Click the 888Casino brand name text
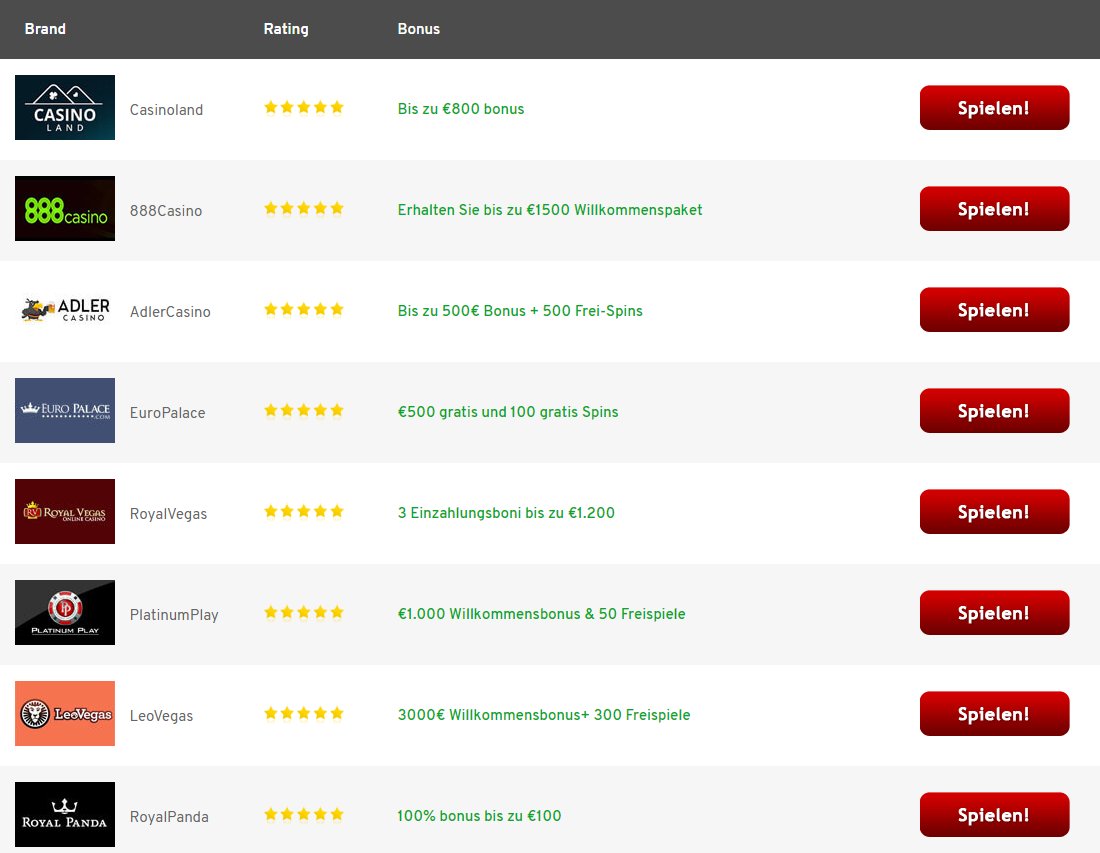1100x853 pixels. pos(166,211)
